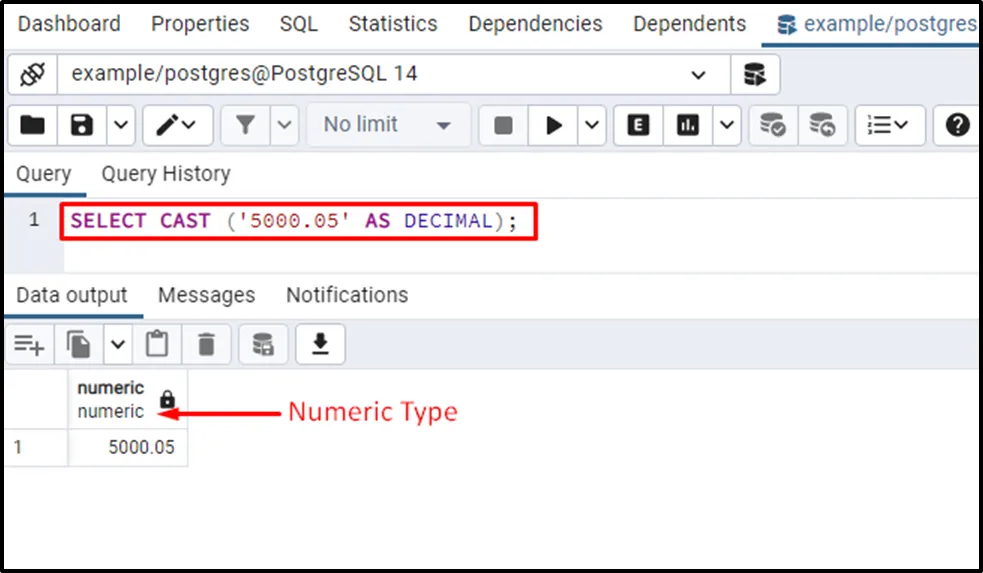Open the execute options dropdown arrow
Screen dimensions: 983x573
[593, 125]
